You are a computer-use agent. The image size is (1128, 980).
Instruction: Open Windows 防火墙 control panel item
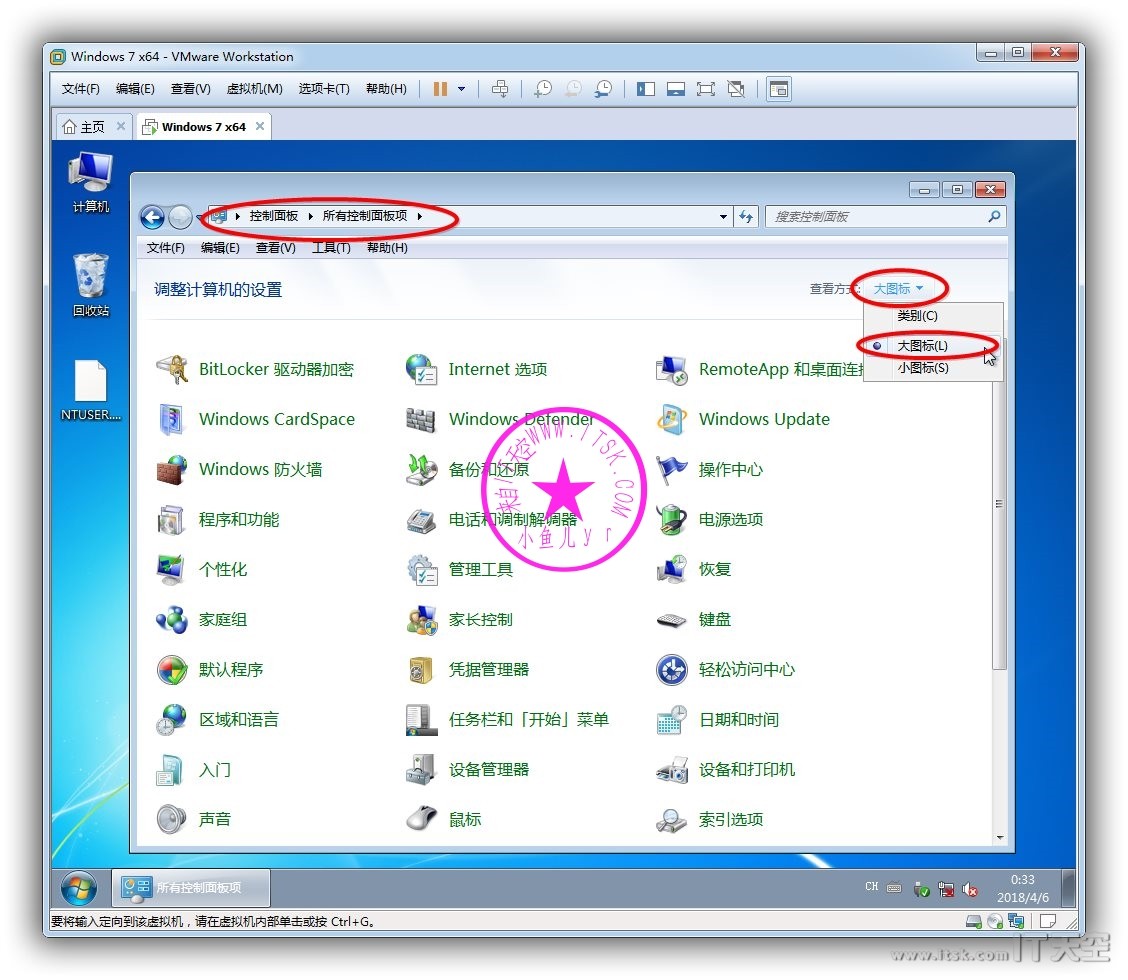point(260,469)
